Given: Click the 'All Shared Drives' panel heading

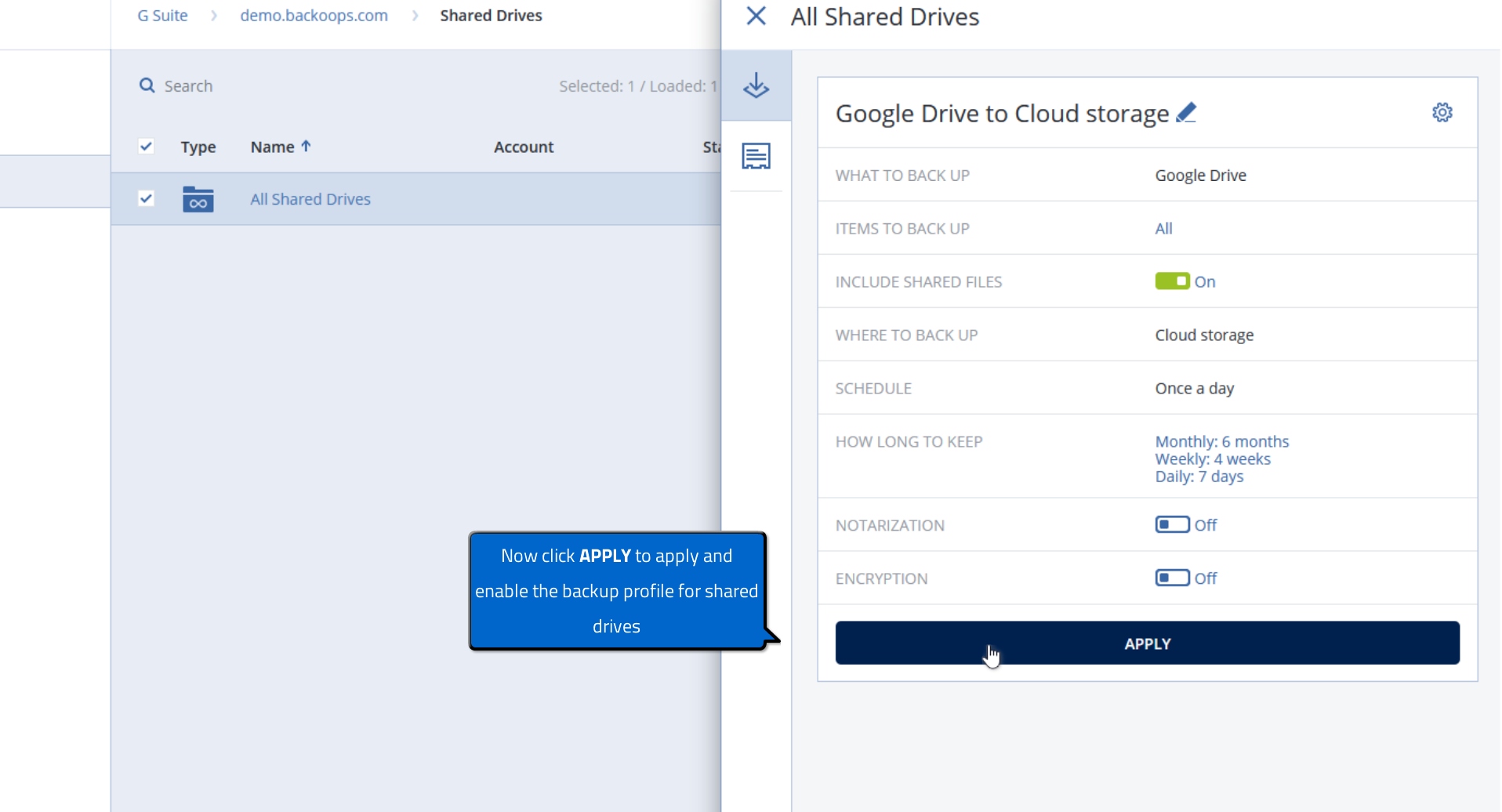Looking at the screenshot, I should pyautogui.click(x=885, y=16).
